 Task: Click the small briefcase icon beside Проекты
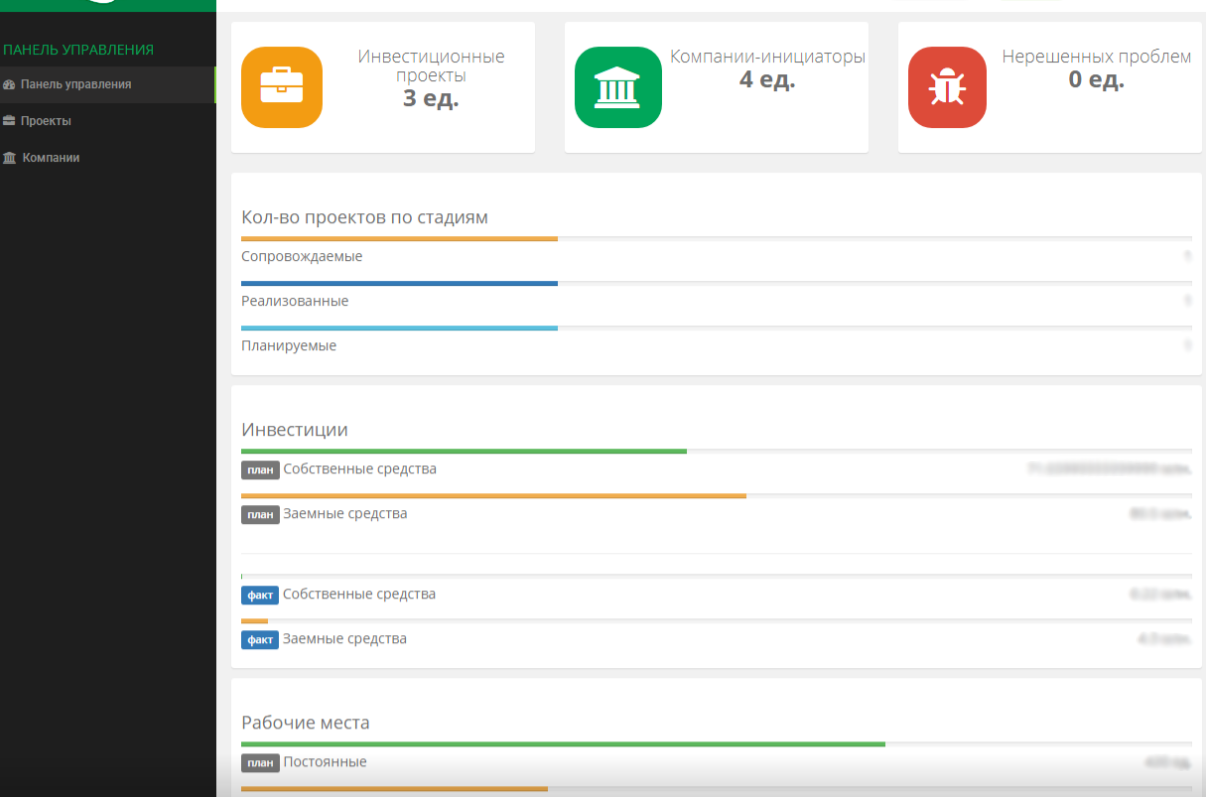(9, 121)
